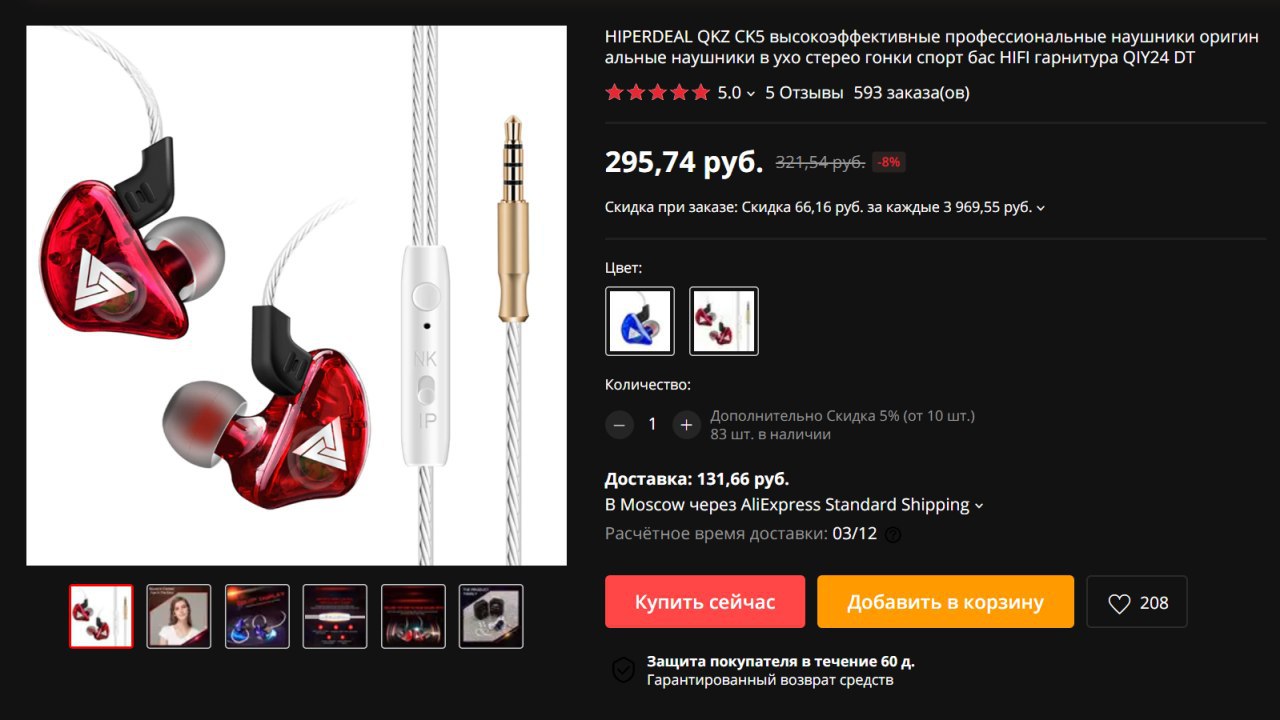Decrease quantity with the minus button
Screen dimensions: 1280x720
(619, 424)
